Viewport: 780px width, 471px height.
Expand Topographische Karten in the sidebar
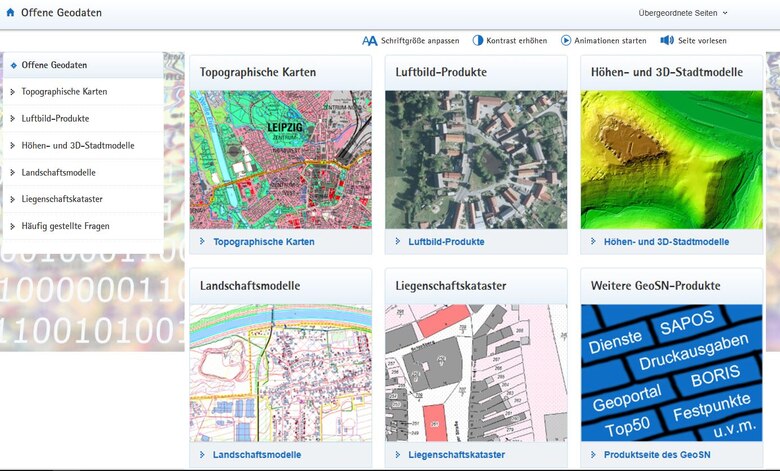[64, 92]
